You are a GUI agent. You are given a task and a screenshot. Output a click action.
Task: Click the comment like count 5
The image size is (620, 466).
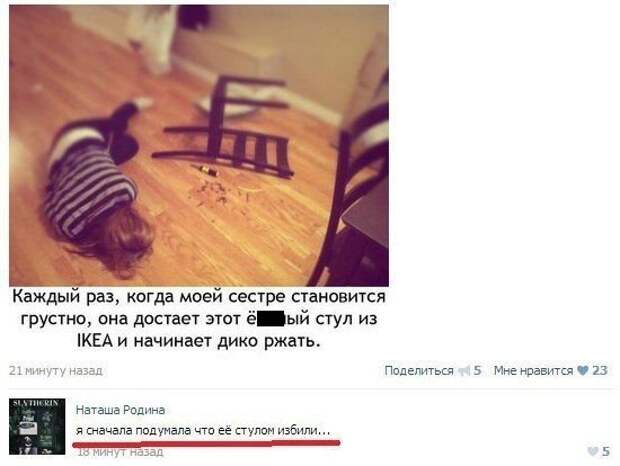pos(605,451)
